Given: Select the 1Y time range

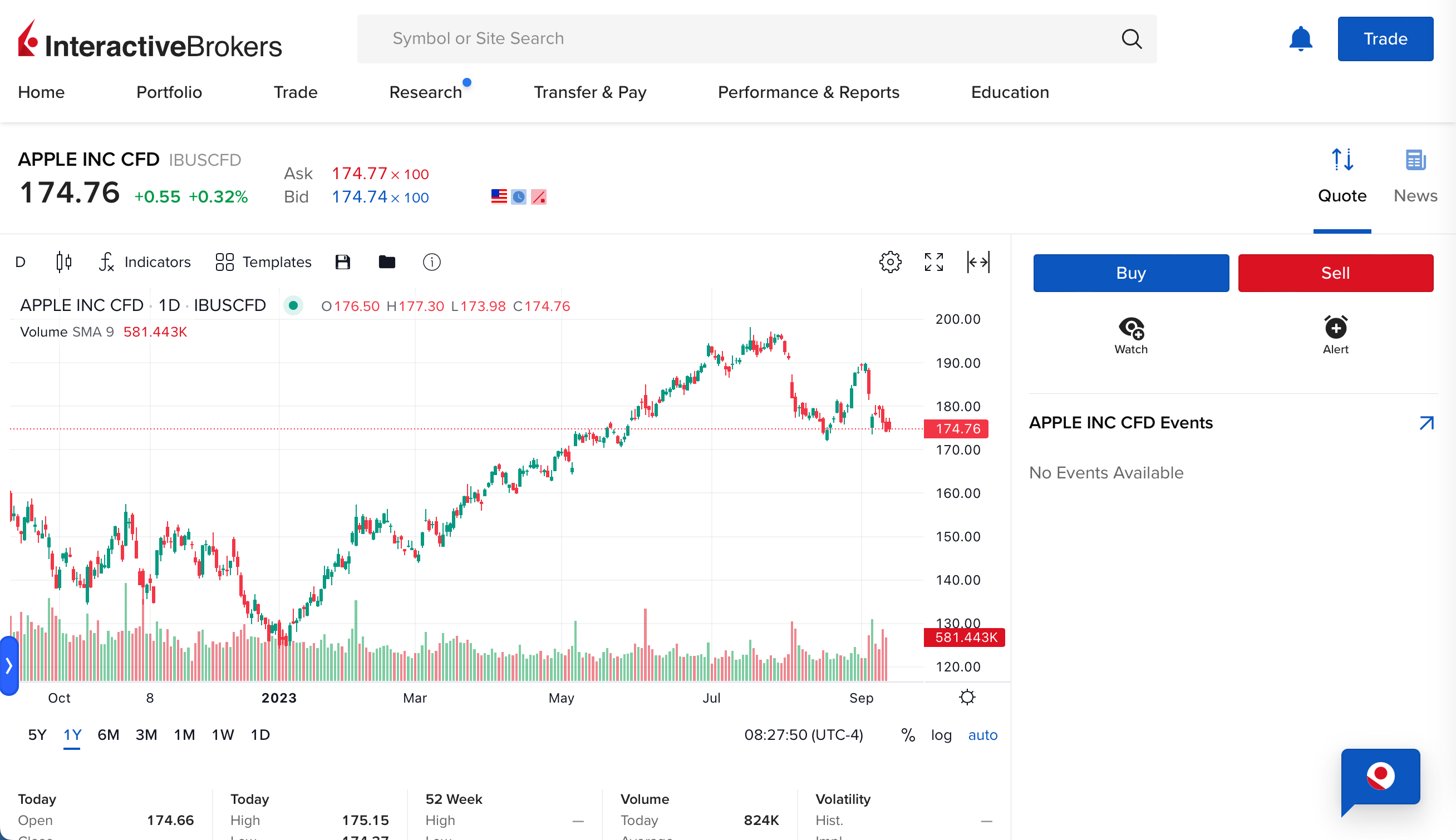Looking at the screenshot, I should (x=72, y=735).
